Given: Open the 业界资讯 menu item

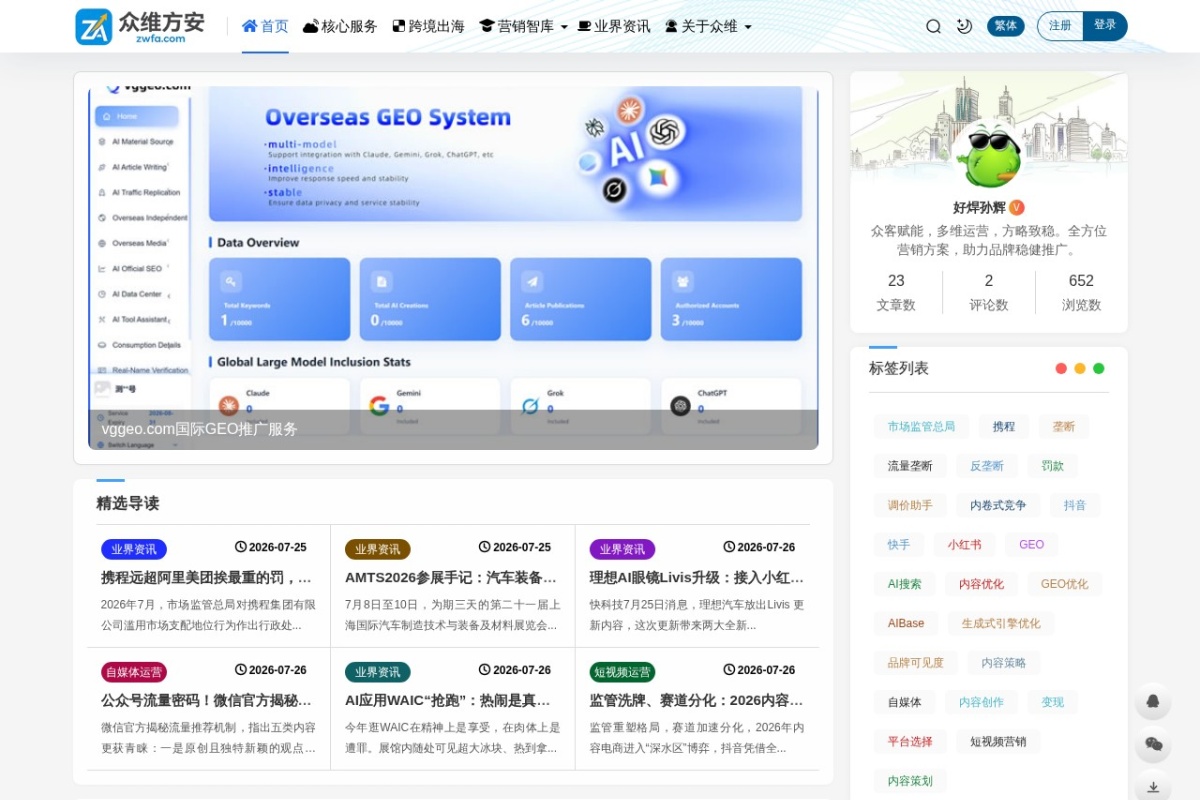Looking at the screenshot, I should (614, 27).
